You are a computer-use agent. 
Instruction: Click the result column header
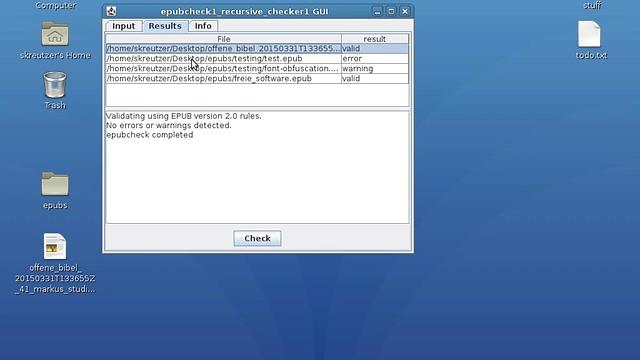pyautogui.click(x=375, y=39)
